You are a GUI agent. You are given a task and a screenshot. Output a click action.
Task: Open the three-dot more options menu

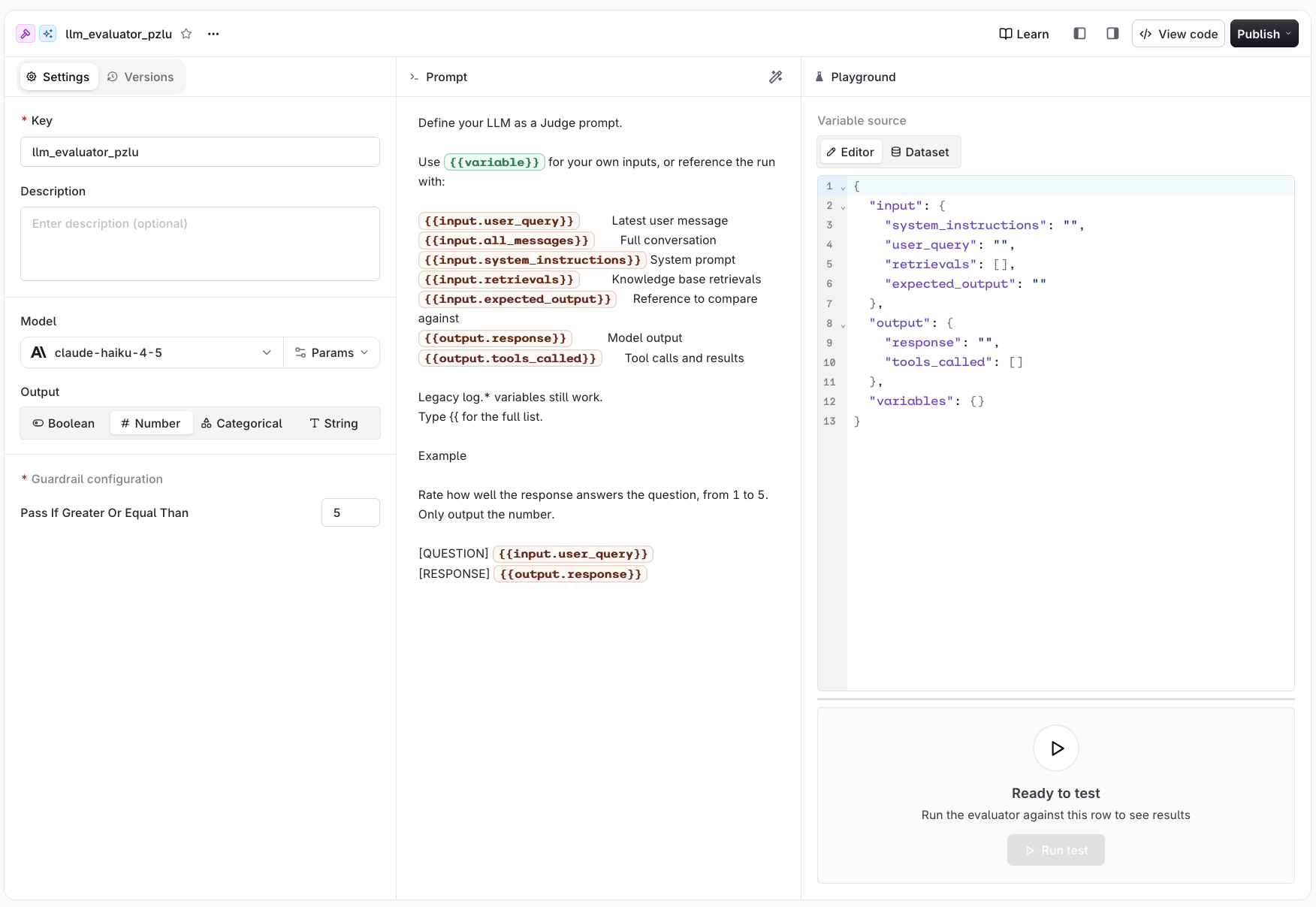213,34
